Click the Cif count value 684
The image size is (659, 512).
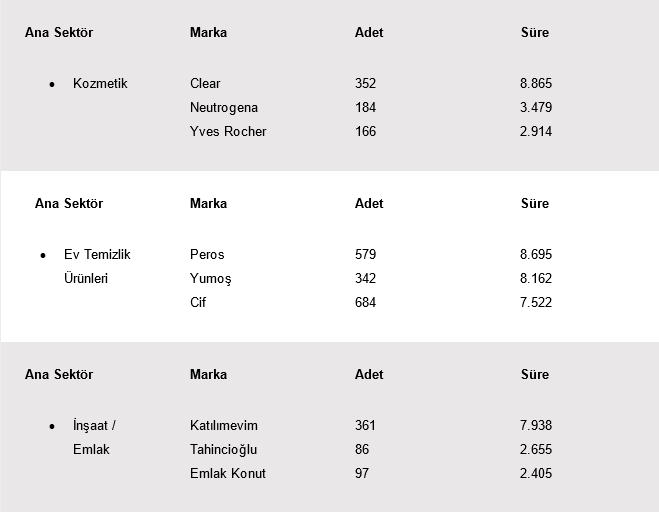point(365,302)
